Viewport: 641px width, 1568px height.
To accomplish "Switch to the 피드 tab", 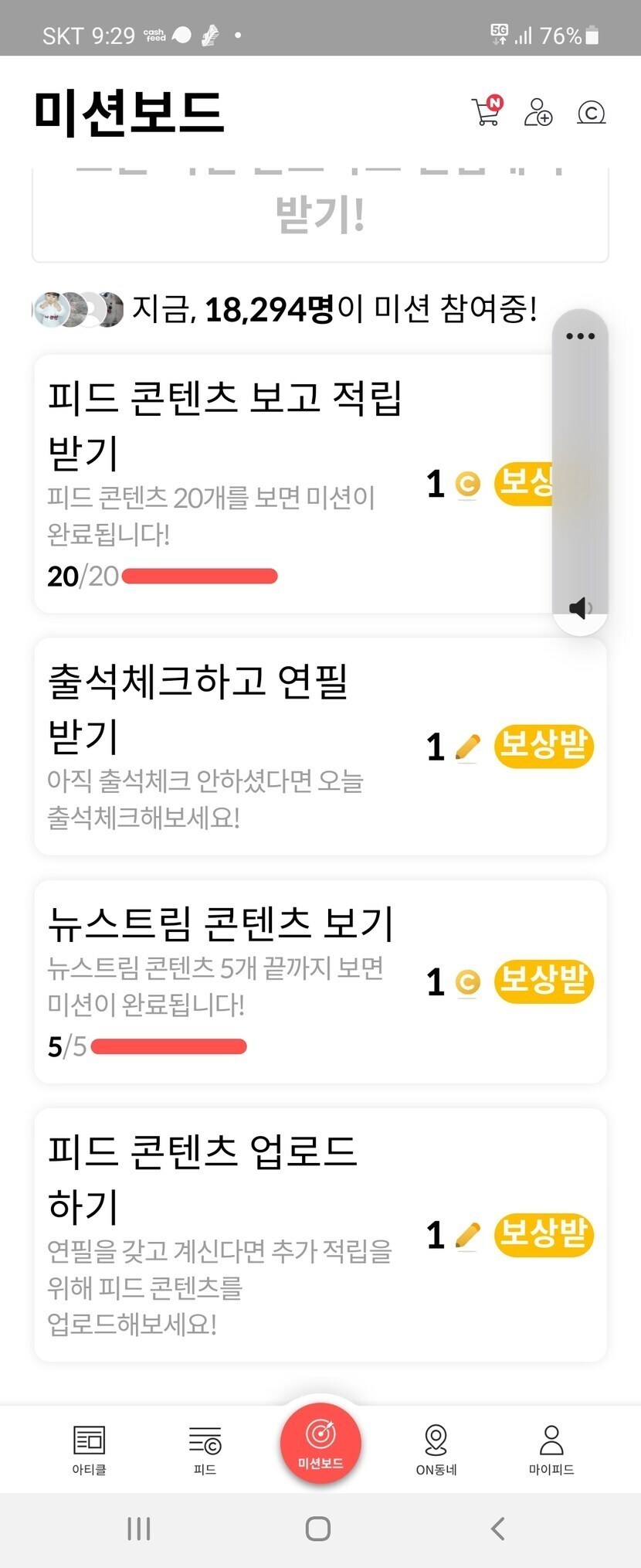I will click(x=205, y=1449).
